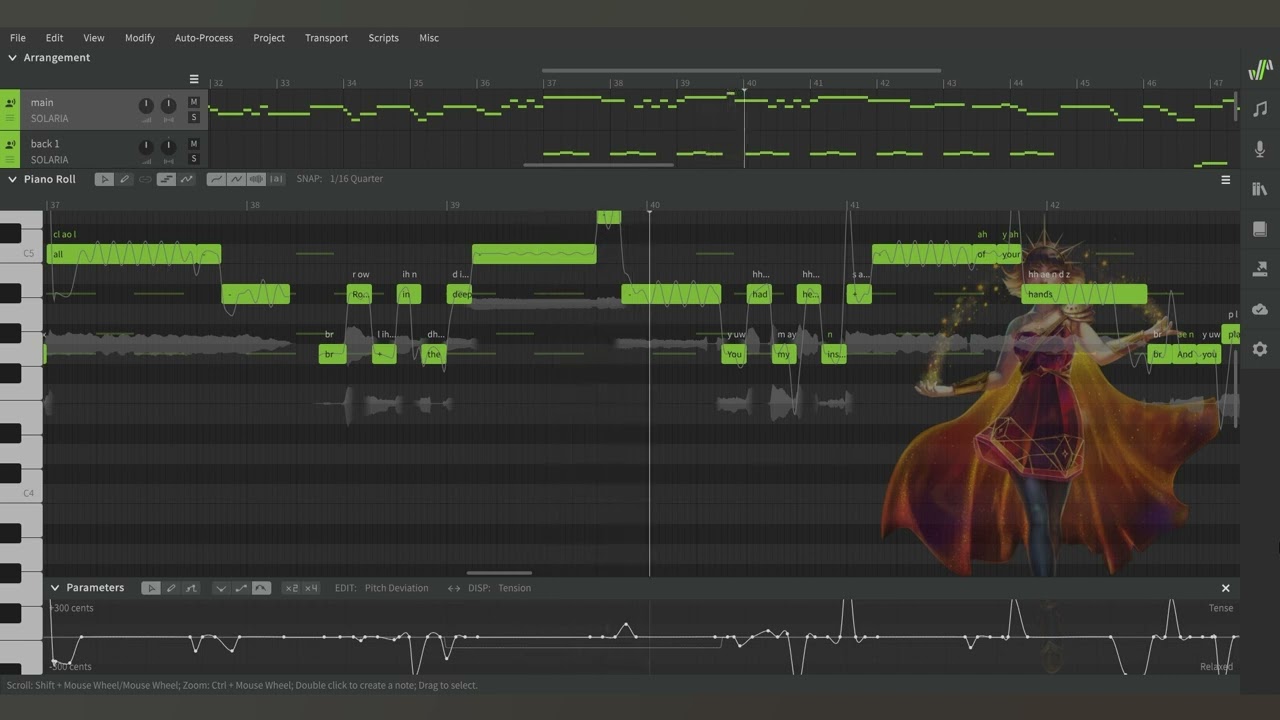Solo the main track
This screenshot has width=1280, height=720.
tap(194, 118)
